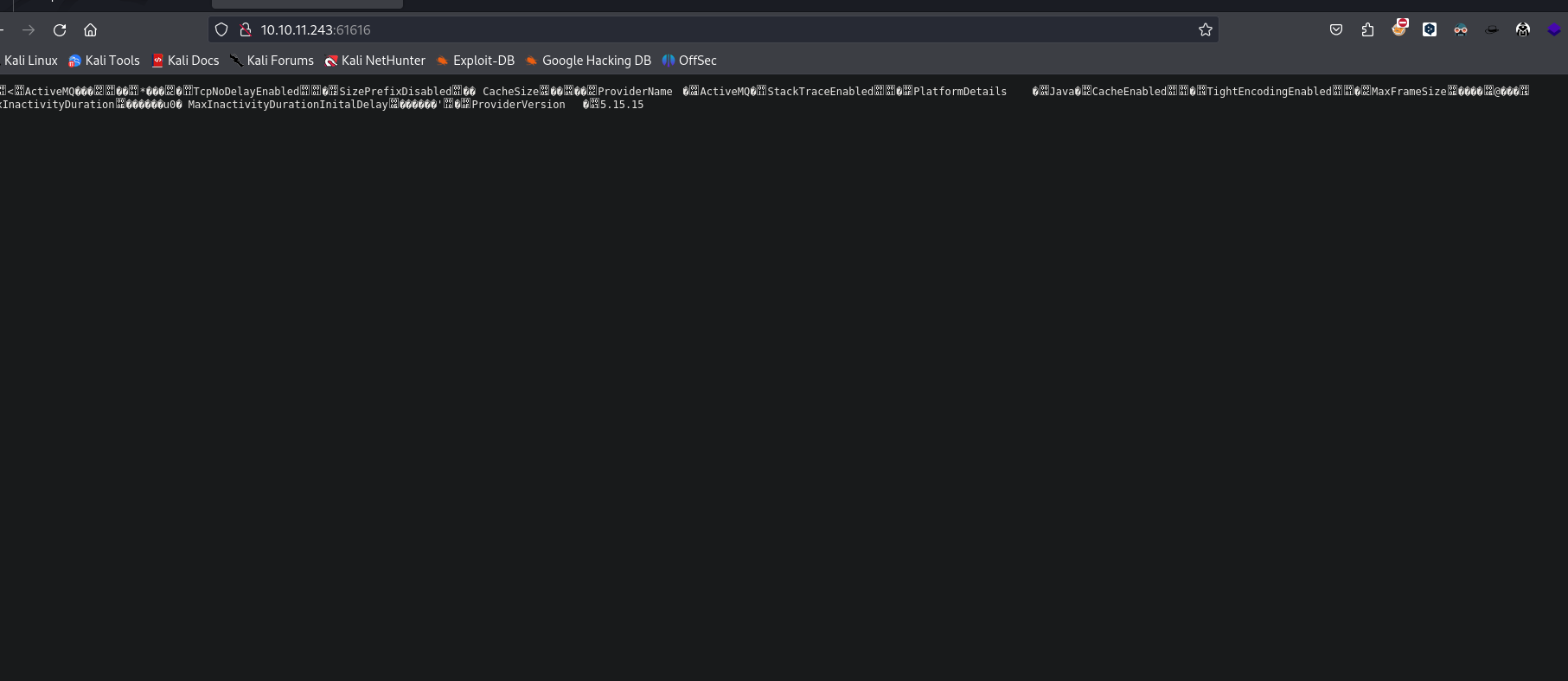This screenshot has height=681, width=1568.
Task: Open the fox extension with red badge
Action: 1398,29
